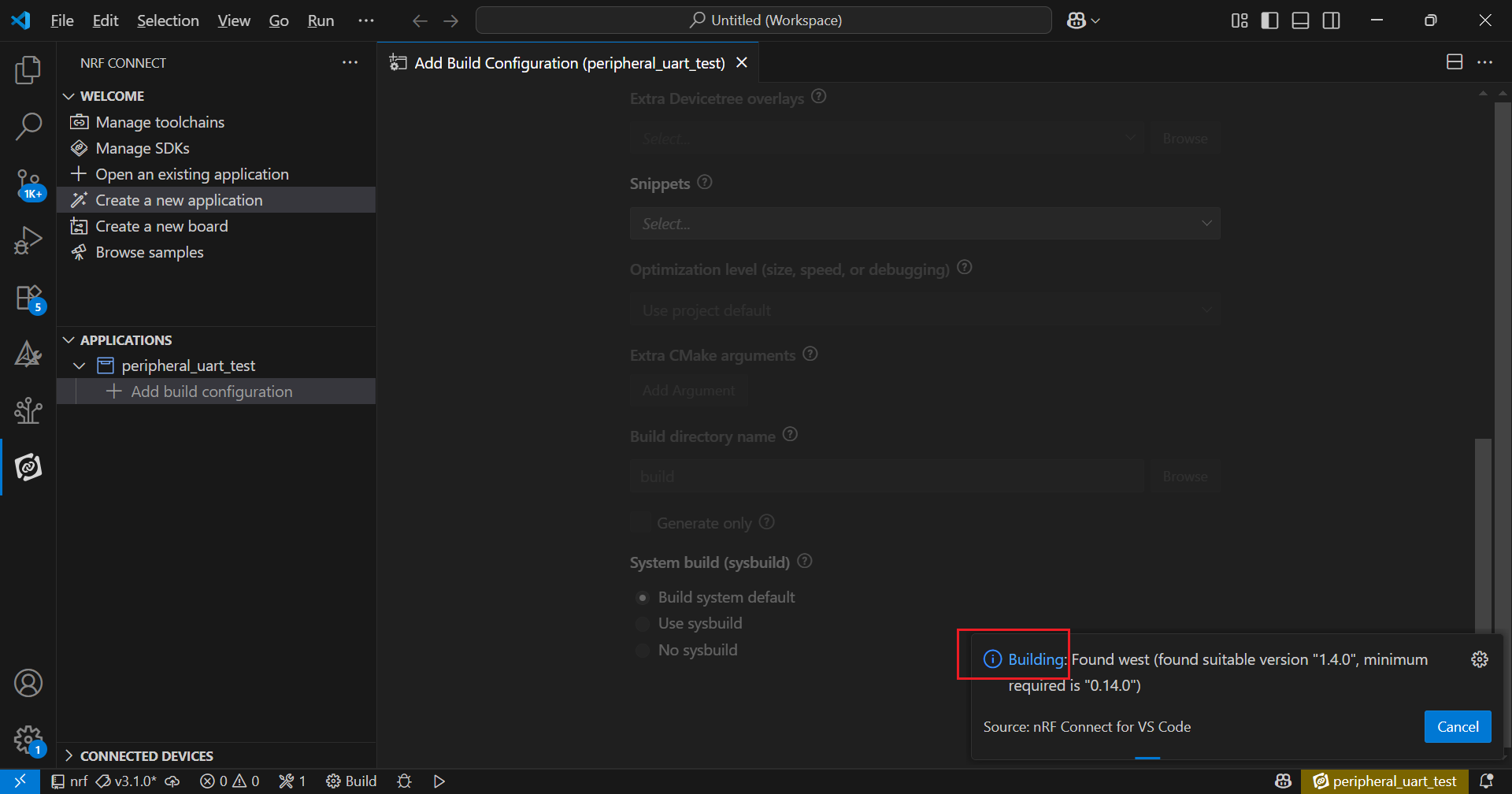Image resolution: width=1512 pixels, height=794 pixels.
Task: Click the editor vertical scrollbar thumb
Action: [1483, 536]
